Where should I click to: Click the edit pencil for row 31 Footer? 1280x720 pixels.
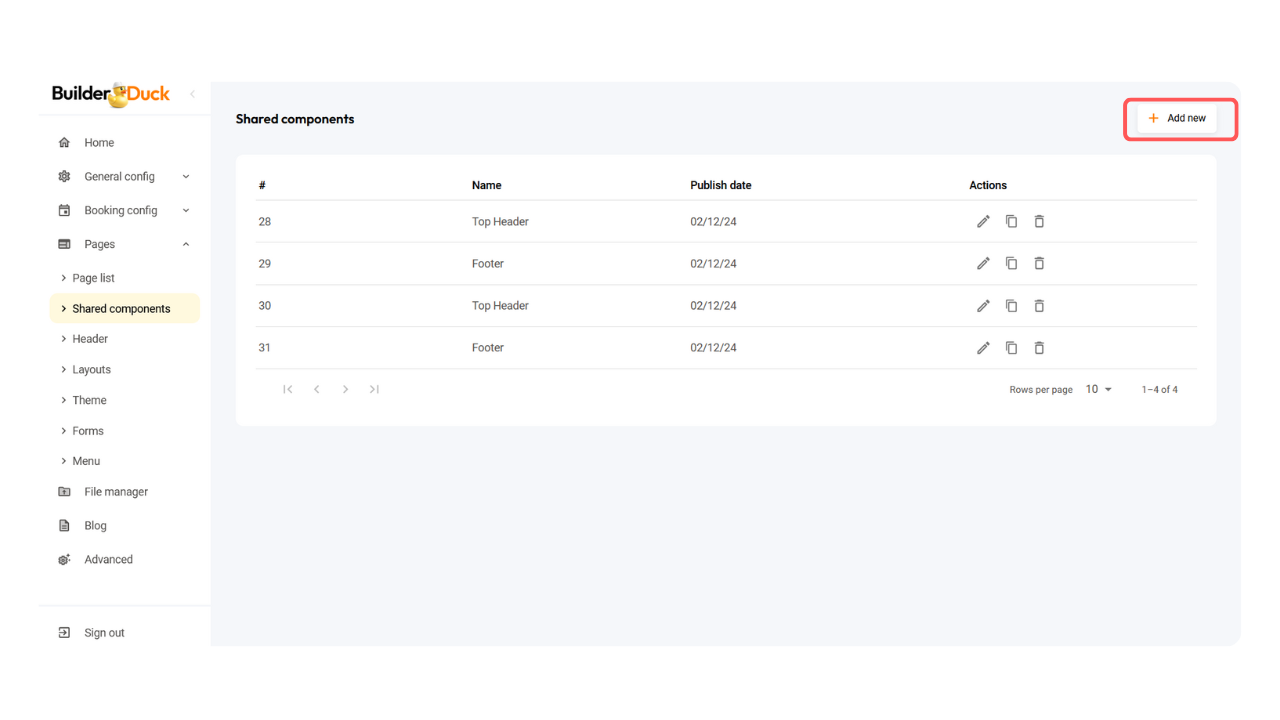tap(983, 348)
